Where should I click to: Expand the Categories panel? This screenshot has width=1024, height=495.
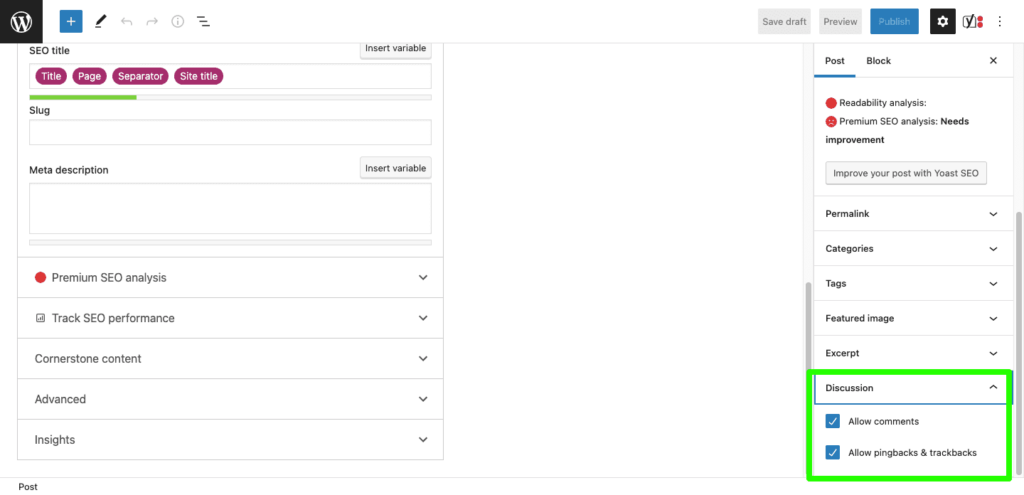(912, 249)
